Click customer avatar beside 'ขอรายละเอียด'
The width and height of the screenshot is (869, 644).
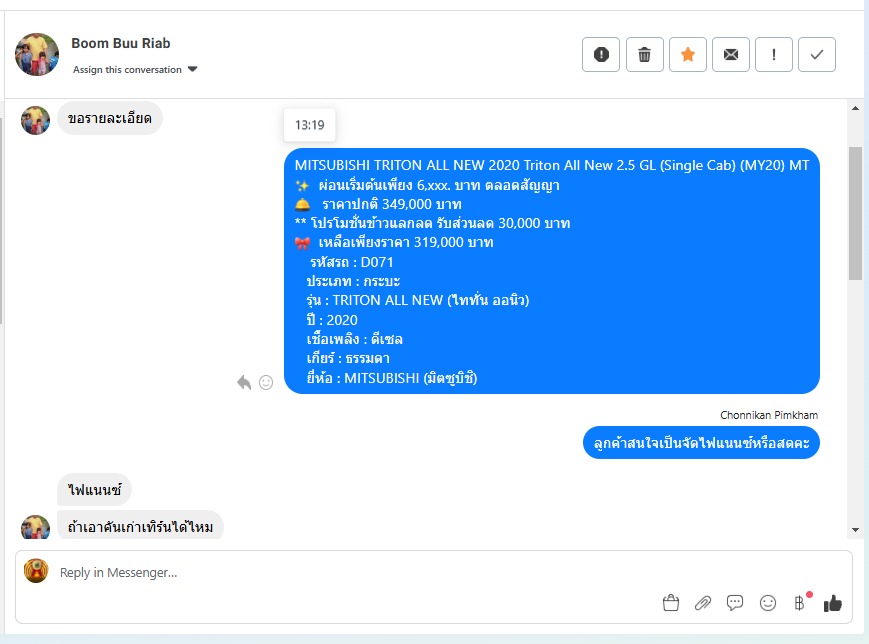[35, 120]
